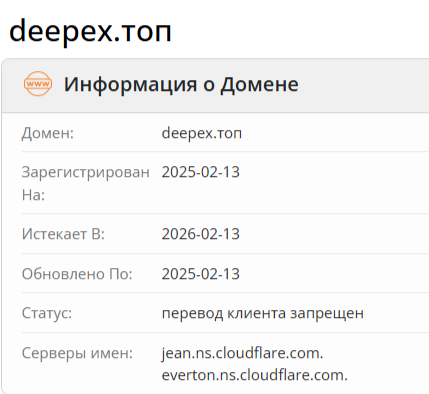This screenshot has width=429, height=394.
Task: Click the Домен: label
Action: click(x=48, y=133)
